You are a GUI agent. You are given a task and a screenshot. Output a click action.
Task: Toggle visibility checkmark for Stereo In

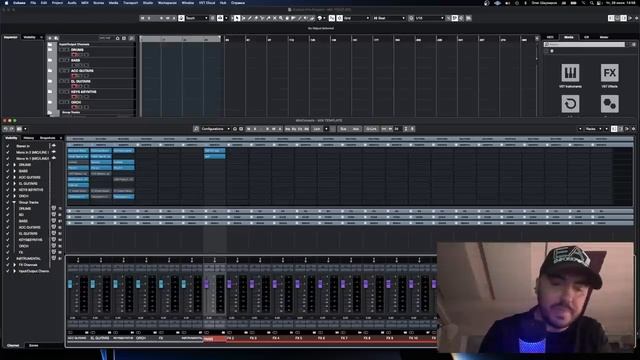7,146
